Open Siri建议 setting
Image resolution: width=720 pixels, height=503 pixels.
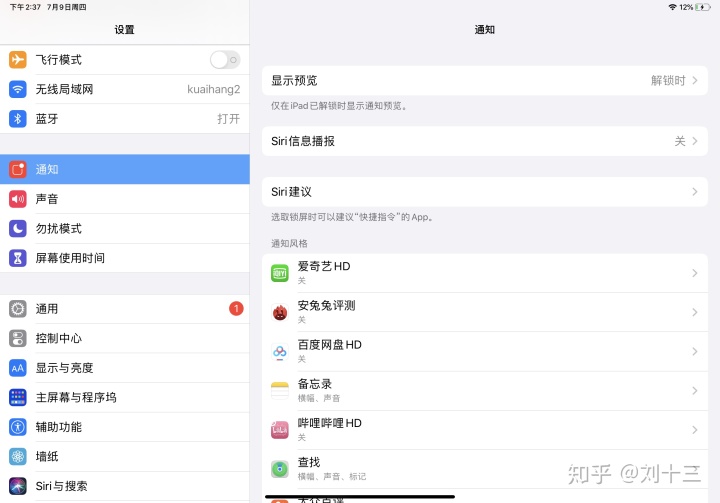click(x=484, y=192)
